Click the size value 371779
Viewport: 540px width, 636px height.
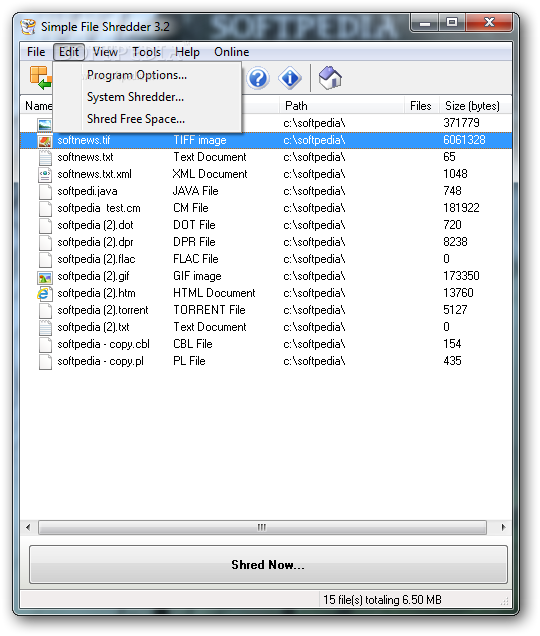pos(461,123)
